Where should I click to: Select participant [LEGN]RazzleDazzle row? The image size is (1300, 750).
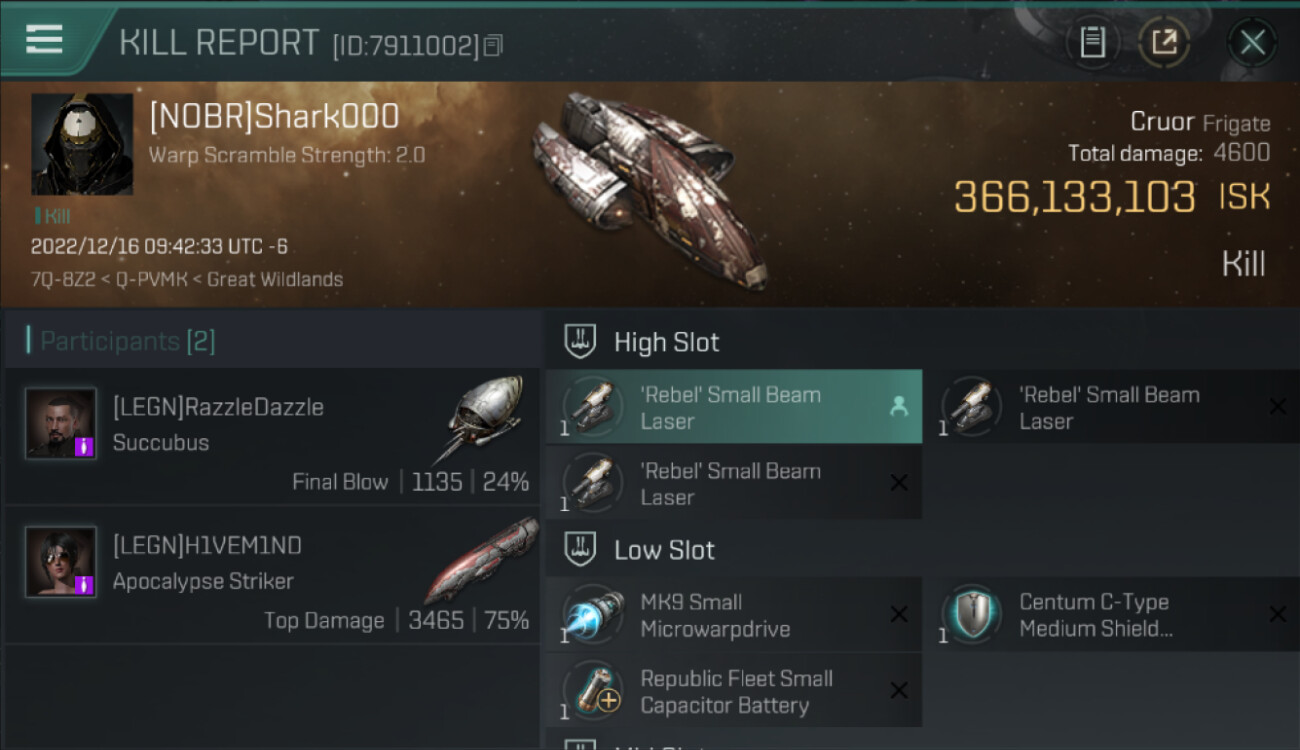[272, 437]
